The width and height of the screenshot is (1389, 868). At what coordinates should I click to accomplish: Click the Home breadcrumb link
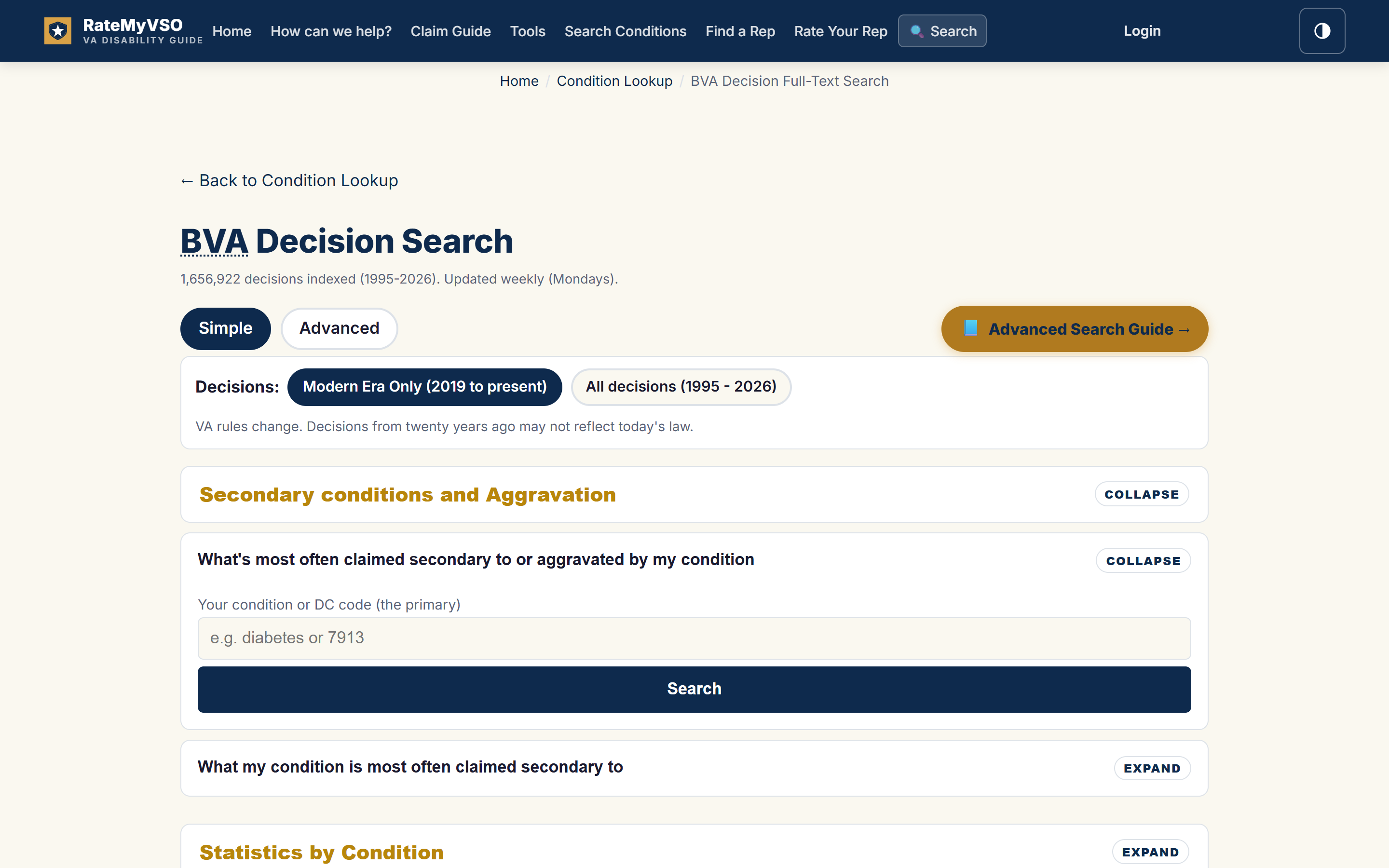click(x=519, y=81)
